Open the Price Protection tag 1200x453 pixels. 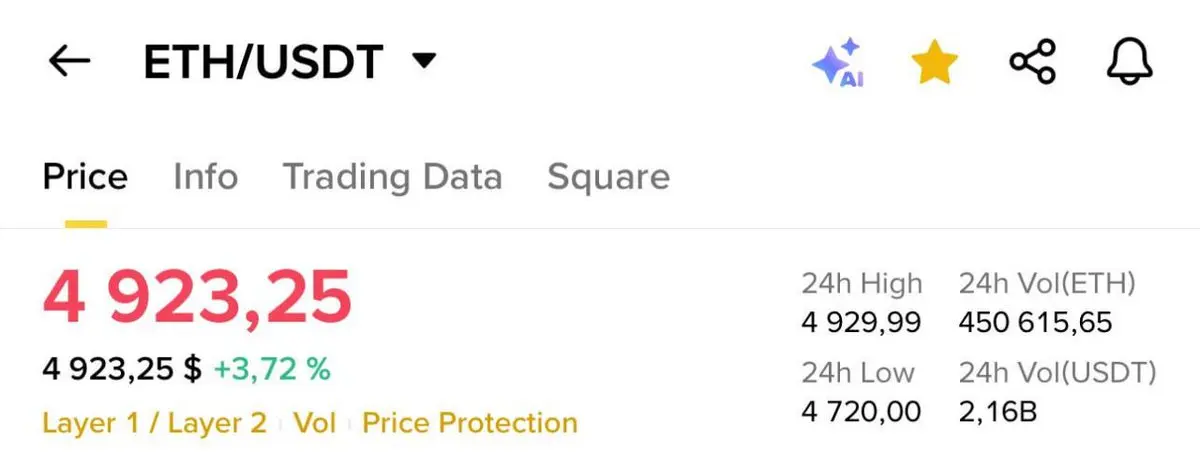click(470, 423)
